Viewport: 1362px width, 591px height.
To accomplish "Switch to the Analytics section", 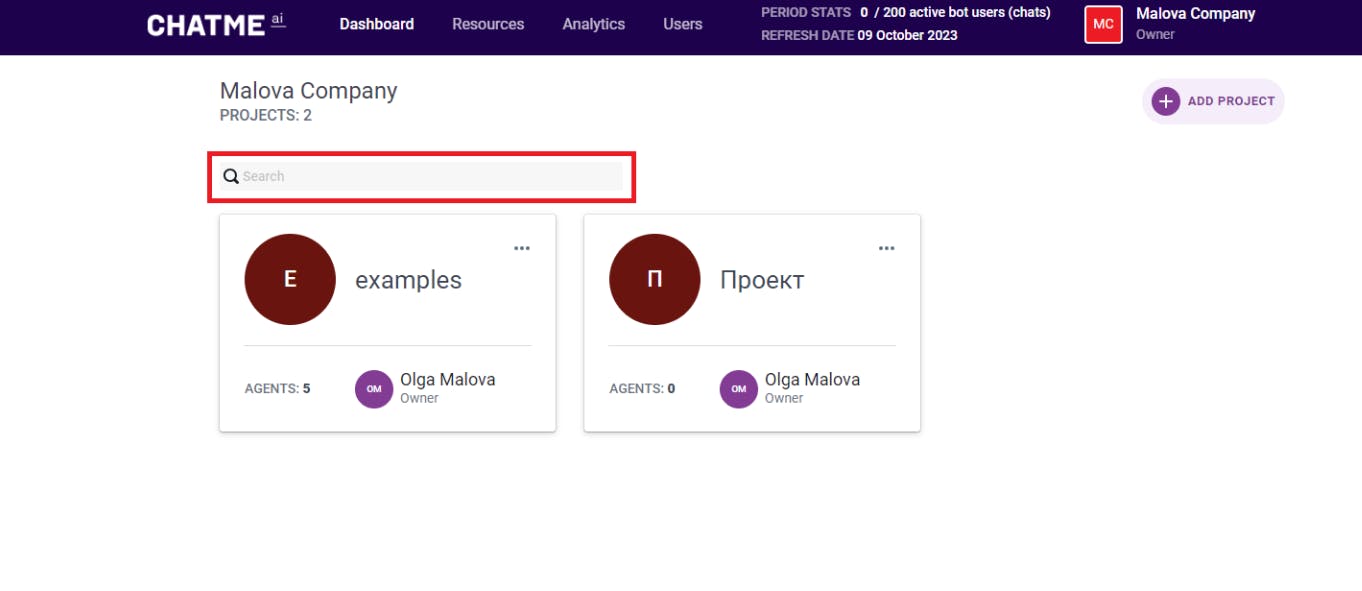I will [x=593, y=24].
